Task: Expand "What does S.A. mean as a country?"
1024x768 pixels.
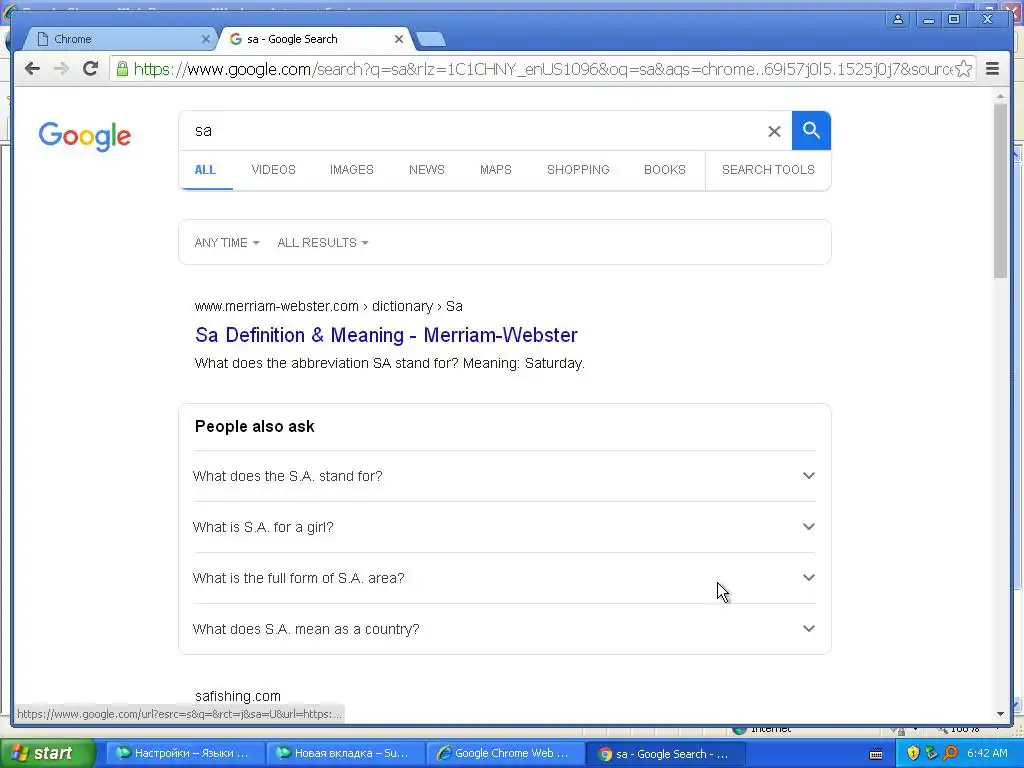Action: [x=504, y=629]
